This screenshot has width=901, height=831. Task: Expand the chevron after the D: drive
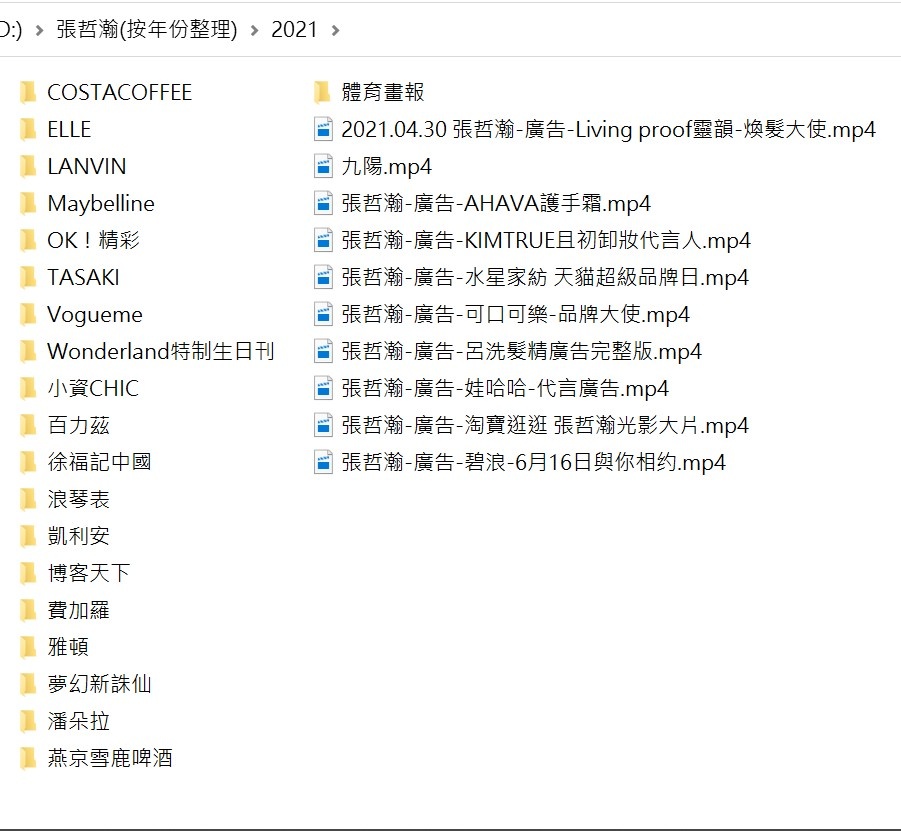click(39, 30)
